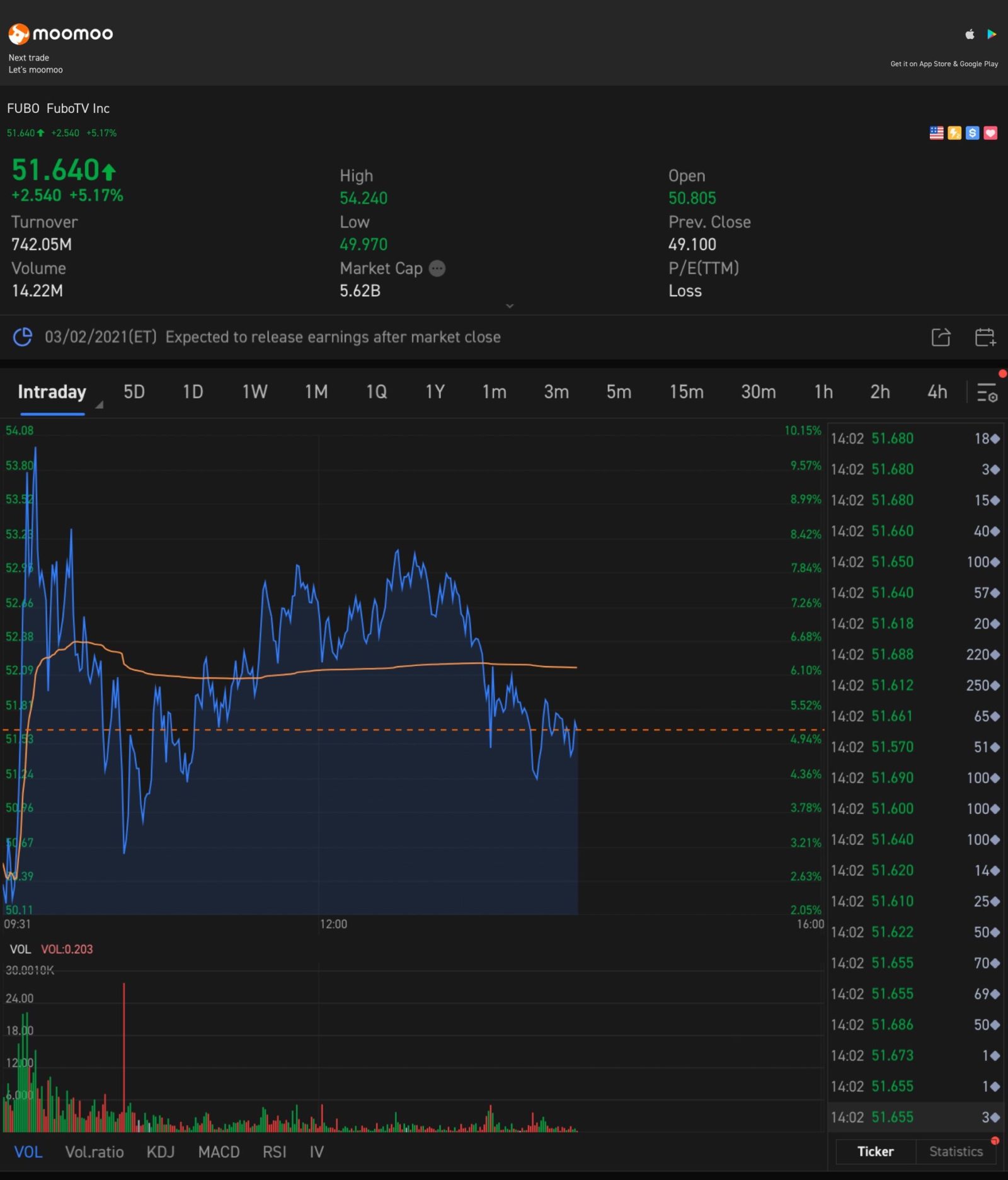The width and height of the screenshot is (1008, 1180).
Task: Click the 49.100 previous close value
Action: point(692,244)
